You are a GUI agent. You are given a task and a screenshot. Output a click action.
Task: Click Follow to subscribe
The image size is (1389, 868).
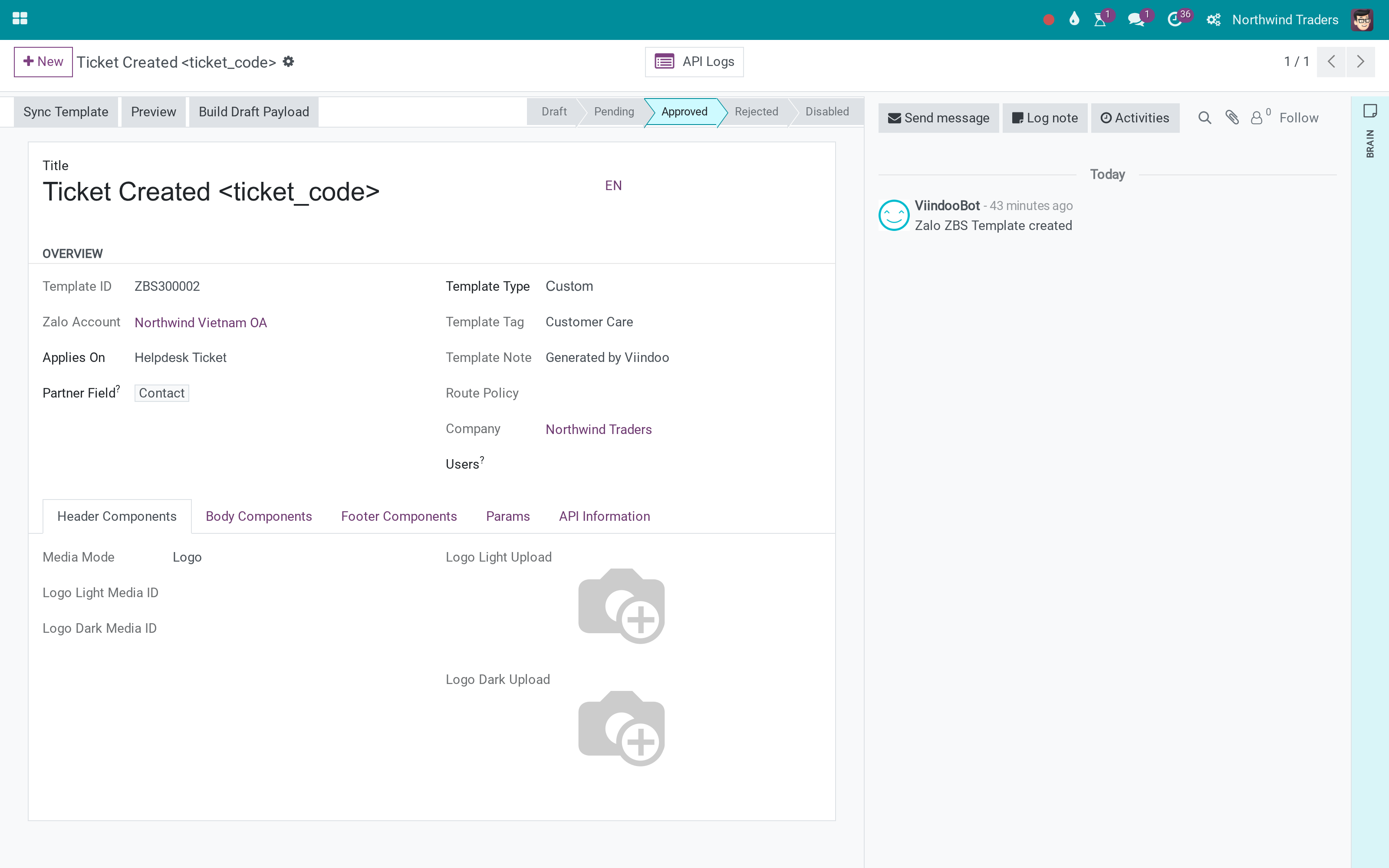(x=1298, y=118)
